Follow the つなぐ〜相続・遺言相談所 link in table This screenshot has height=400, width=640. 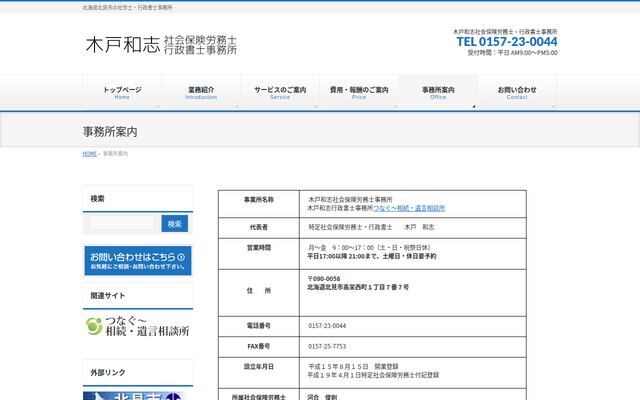(409, 208)
